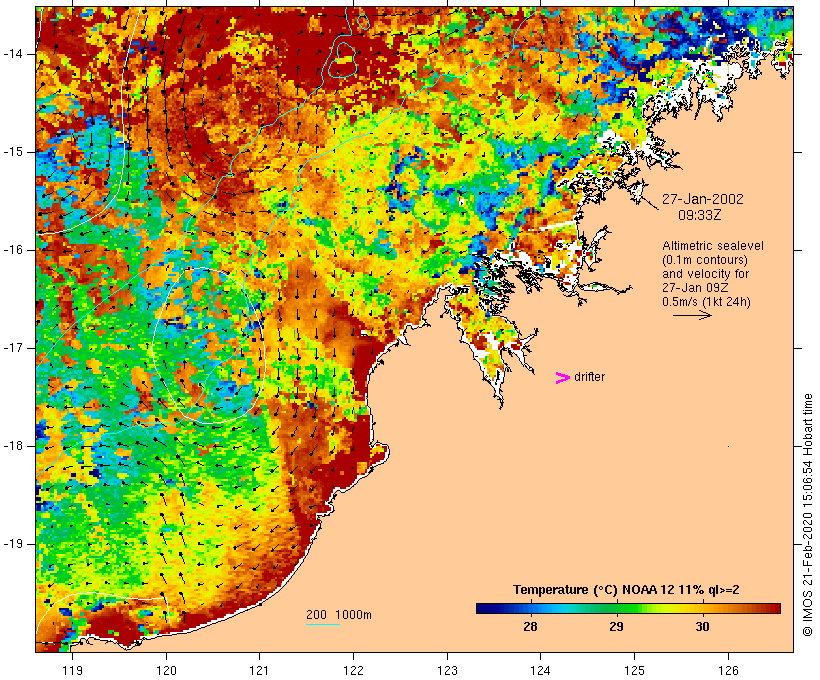820x680 pixels.
Task: Click the '200 1000m' depth contour label
Action: pos(339,615)
